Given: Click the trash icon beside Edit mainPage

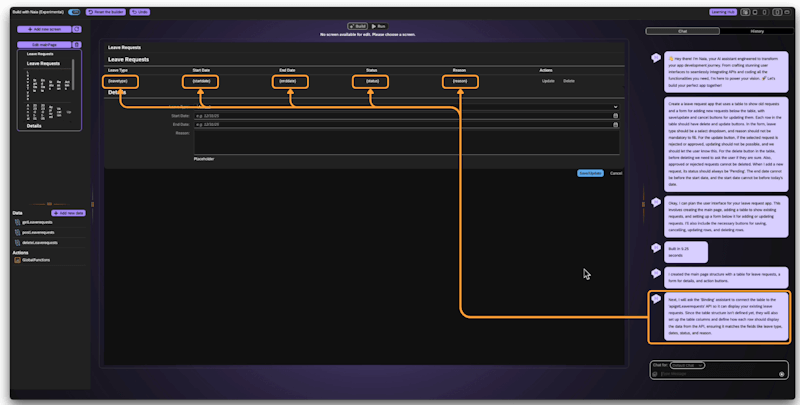Looking at the screenshot, I should [77, 45].
